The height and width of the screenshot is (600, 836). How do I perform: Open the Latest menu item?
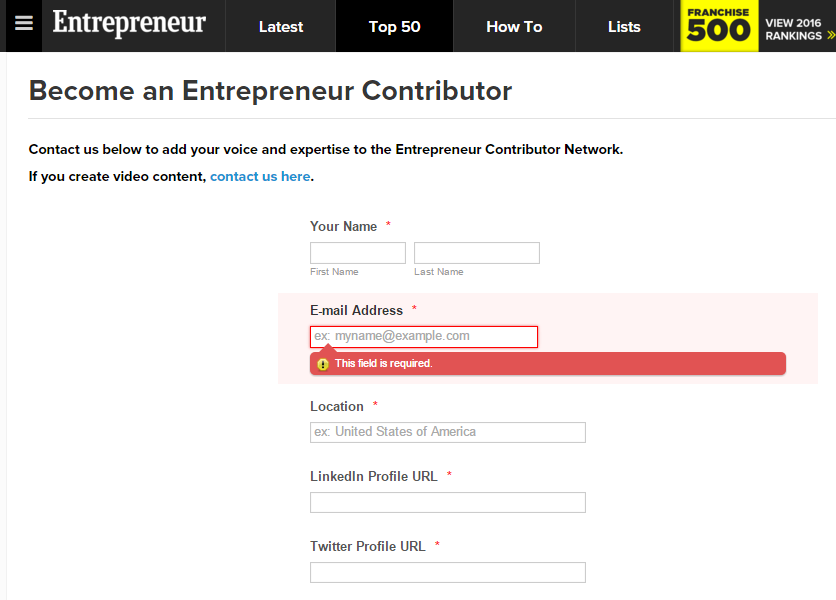[x=281, y=27]
